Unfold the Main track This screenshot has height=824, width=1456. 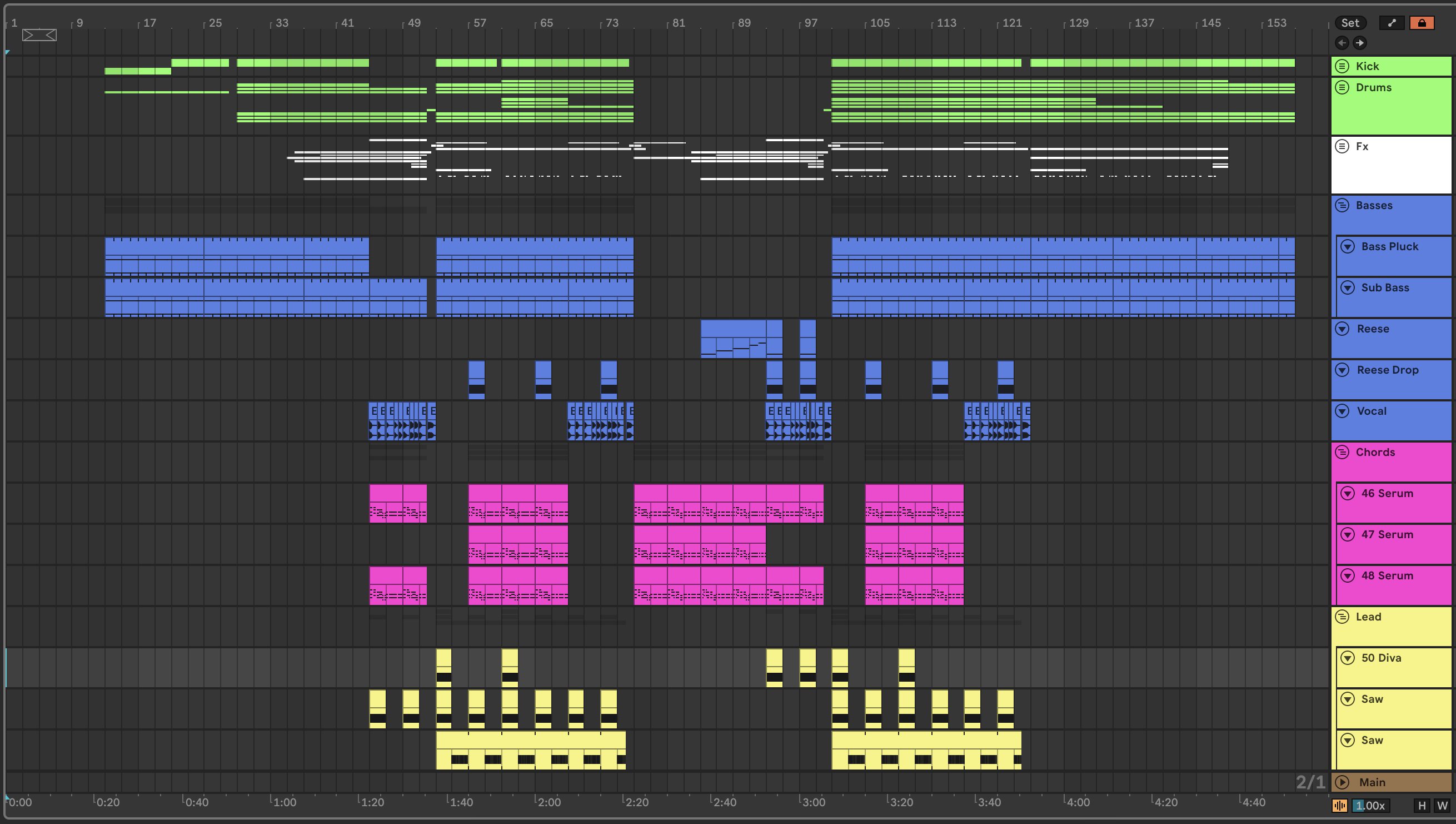tap(1342, 782)
